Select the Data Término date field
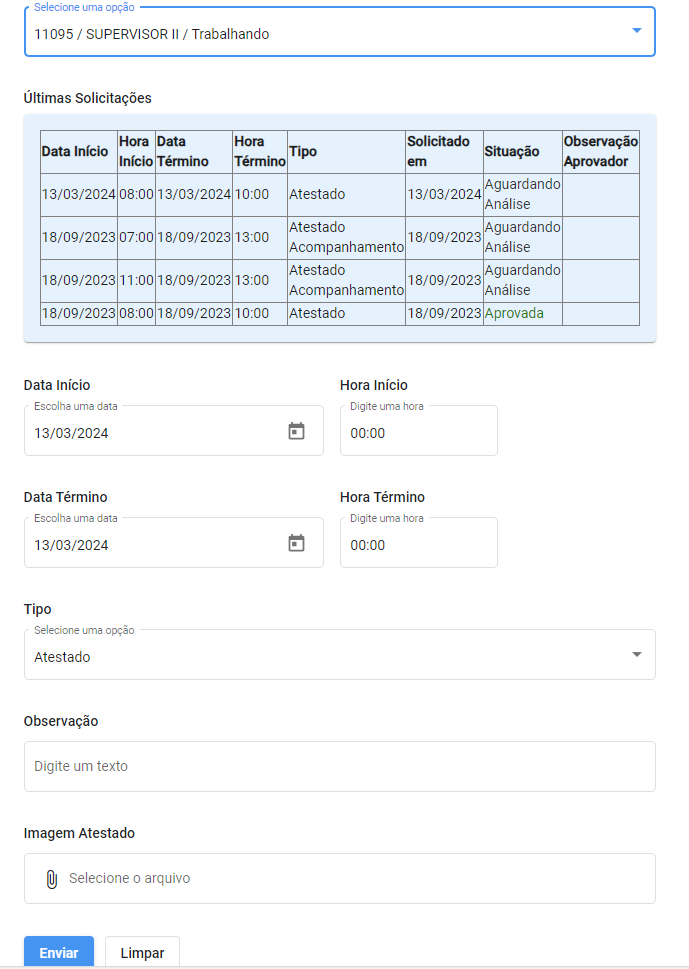 tap(174, 543)
